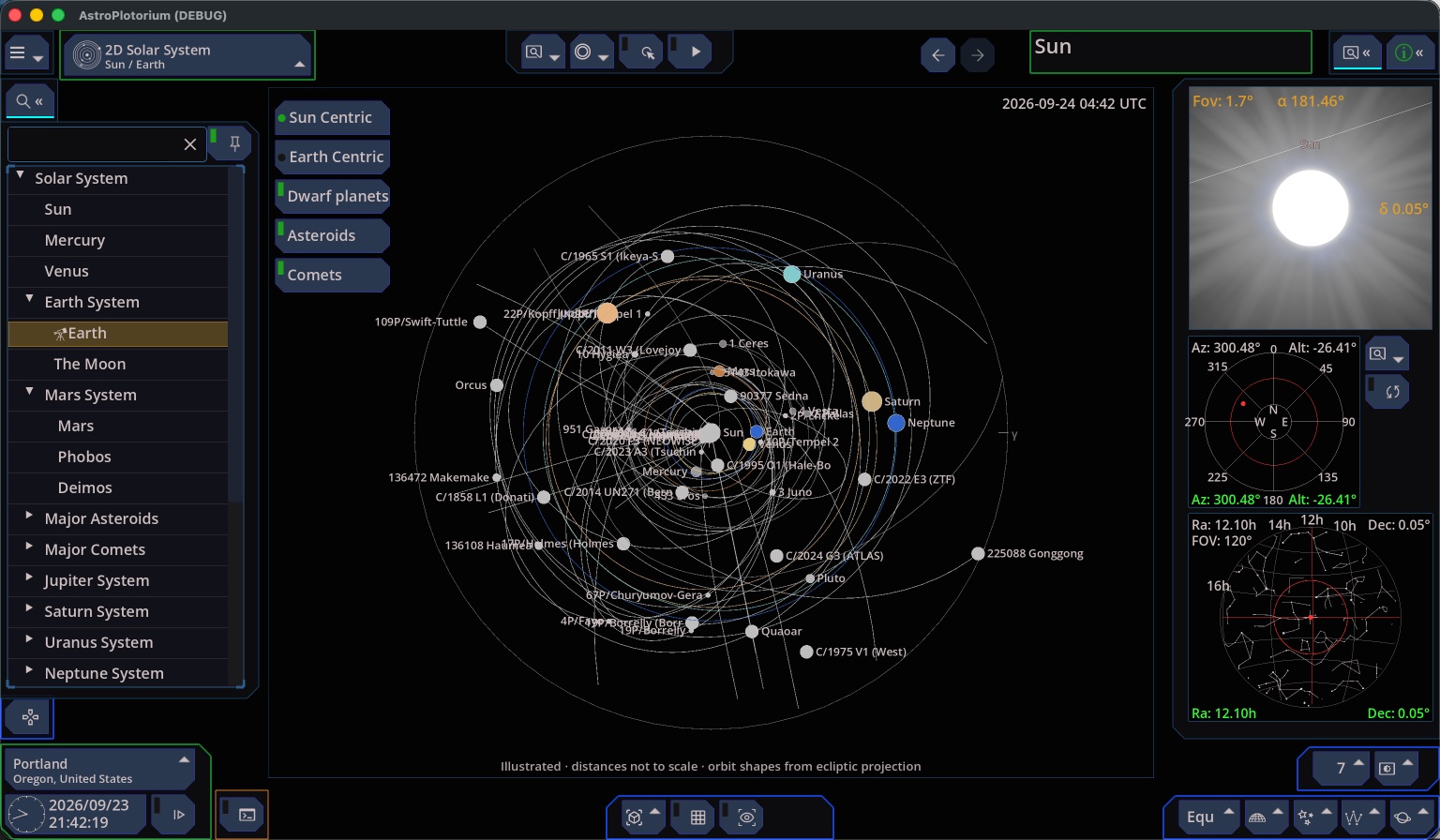Toggle Comets display
The height and width of the screenshot is (840, 1440).
(x=332, y=276)
